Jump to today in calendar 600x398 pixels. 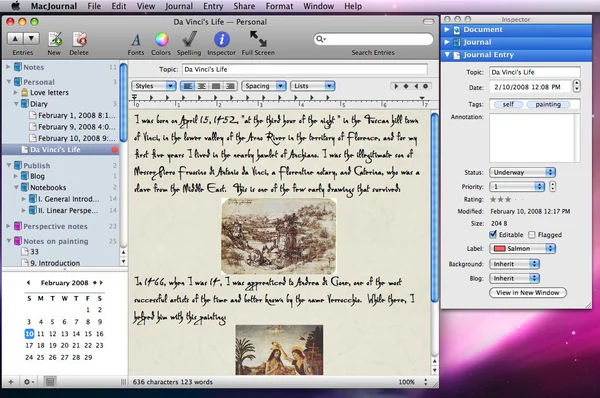(95, 282)
